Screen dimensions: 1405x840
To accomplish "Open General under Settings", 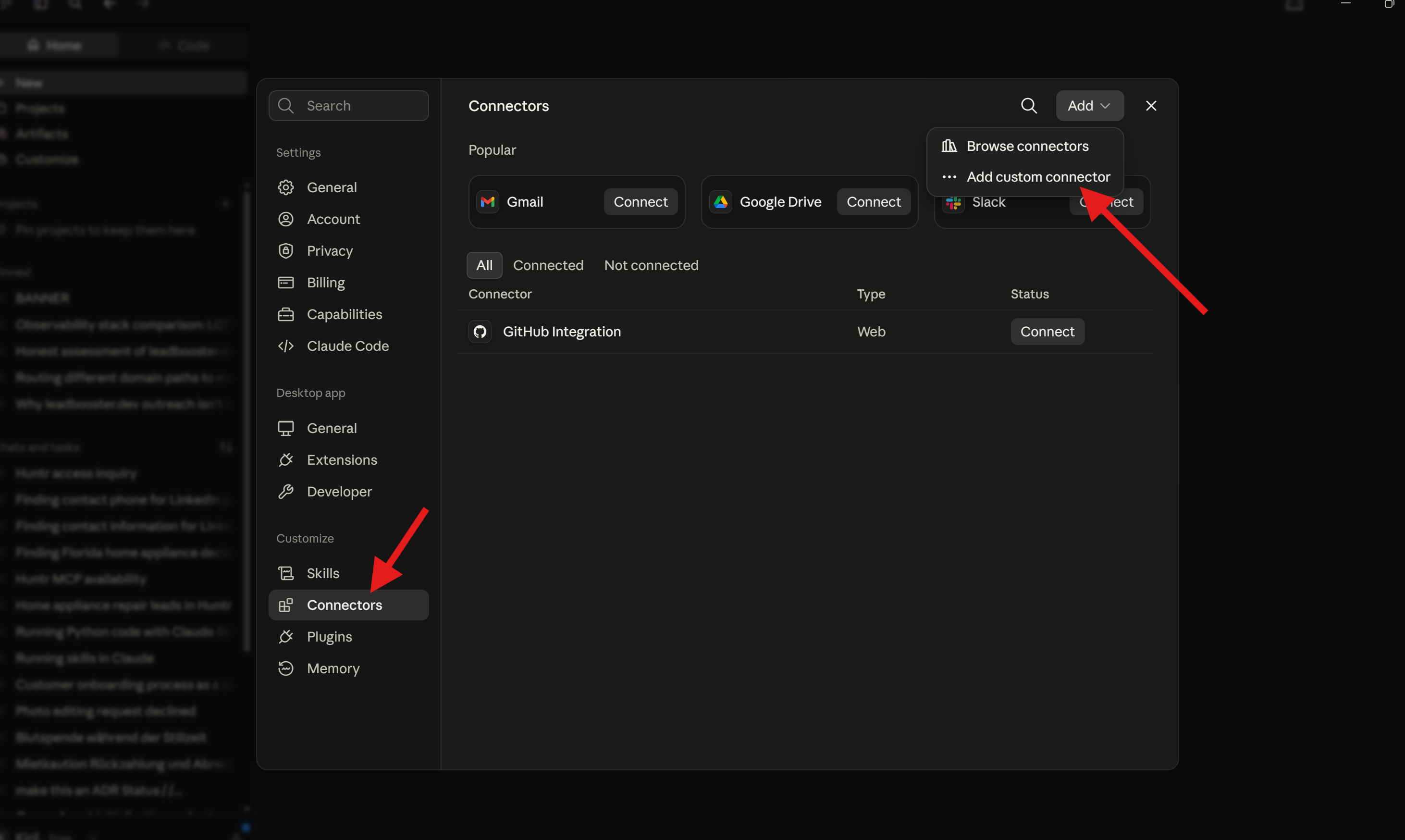I will pyautogui.click(x=348, y=187).
